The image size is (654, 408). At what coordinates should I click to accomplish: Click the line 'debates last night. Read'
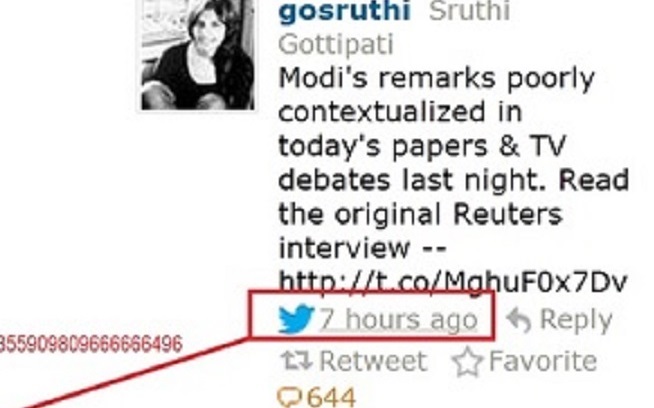click(453, 180)
